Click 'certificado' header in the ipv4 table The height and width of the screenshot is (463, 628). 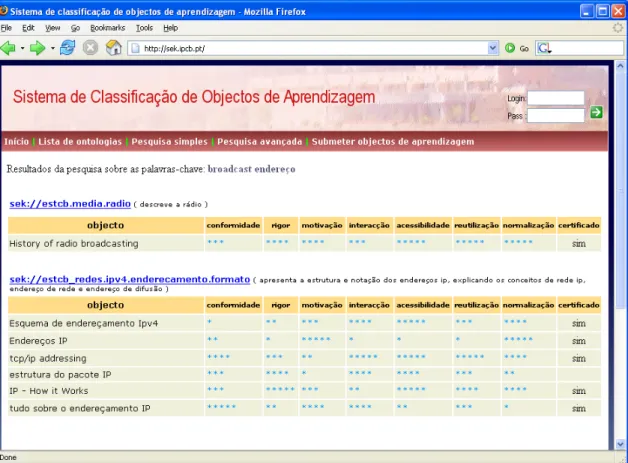pos(579,305)
